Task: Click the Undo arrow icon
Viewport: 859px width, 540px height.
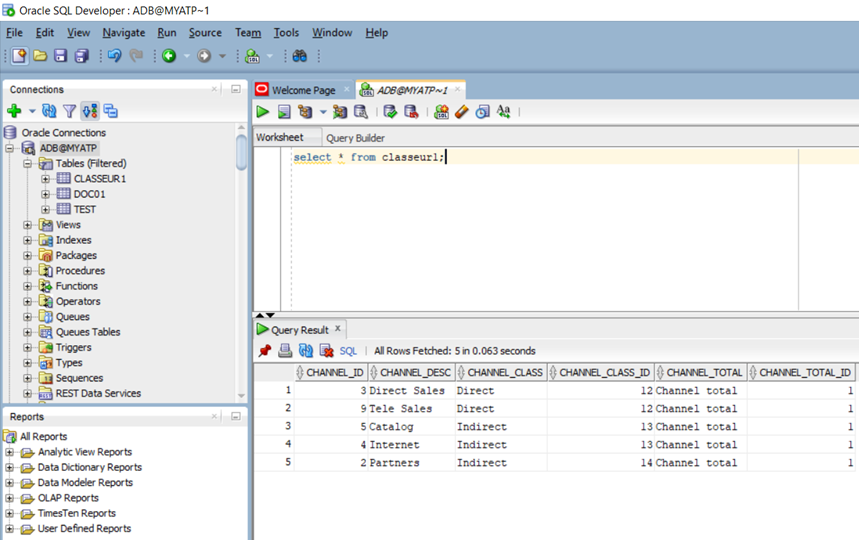Action: pyautogui.click(x=114, y=56)
